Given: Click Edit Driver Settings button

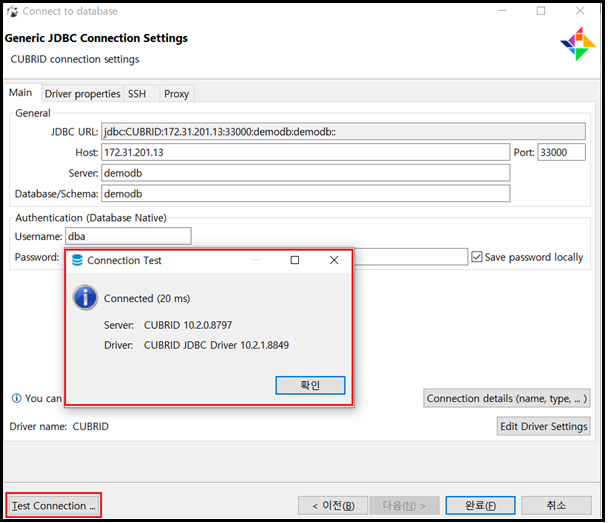Looking at the screenshot, I should click(544, 426).
